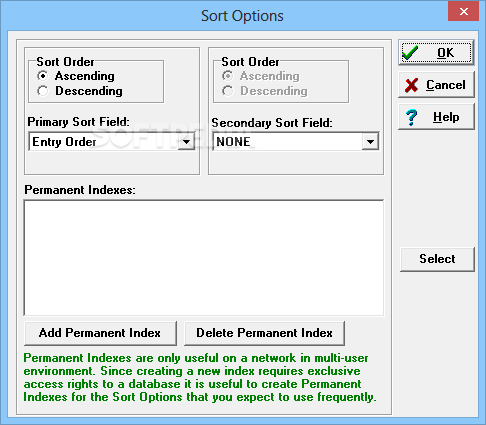
Task: Click the Entry Order combo box field
Action: point(112,142)
